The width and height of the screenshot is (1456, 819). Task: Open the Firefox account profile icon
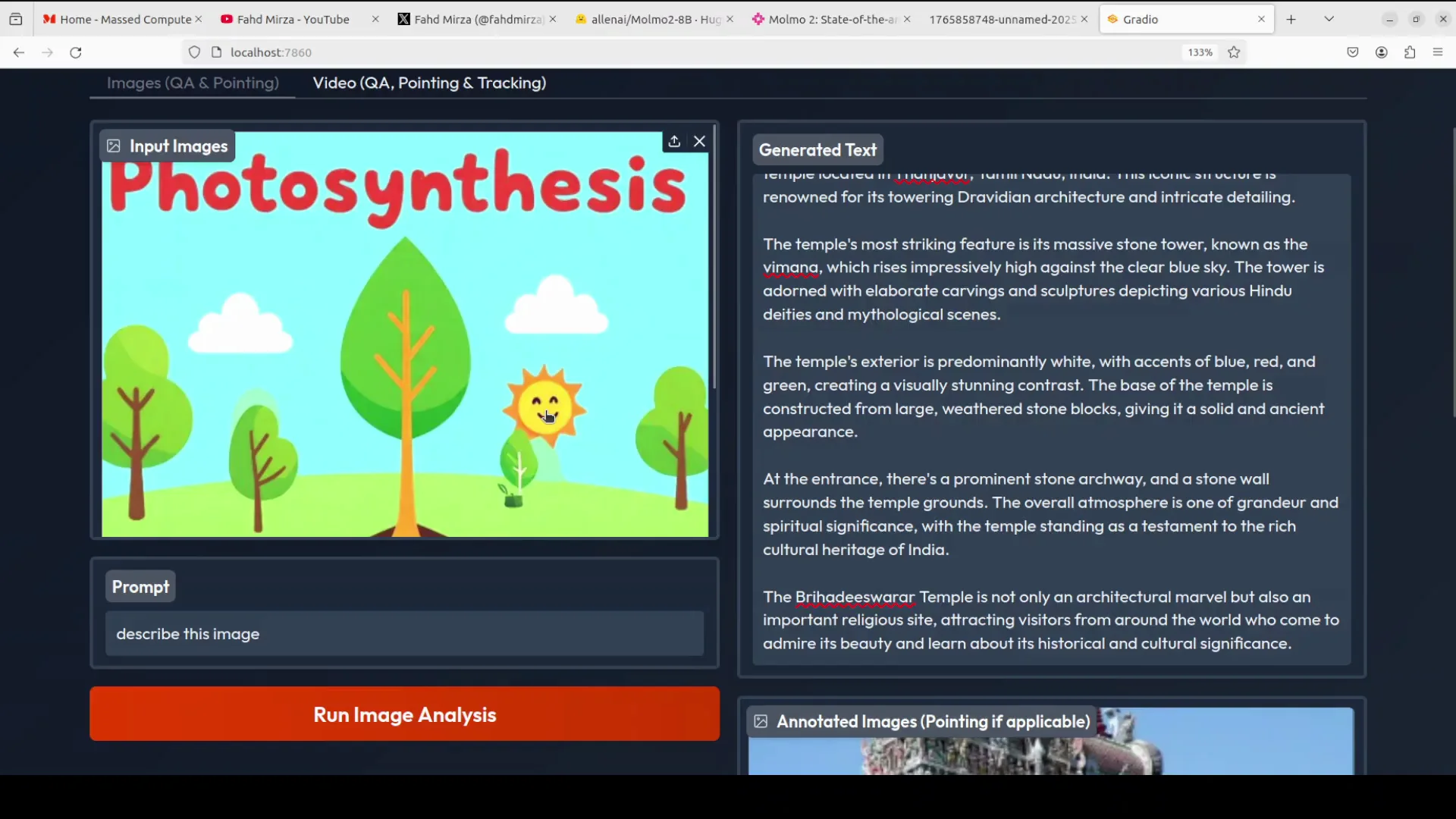point(1382,52)
